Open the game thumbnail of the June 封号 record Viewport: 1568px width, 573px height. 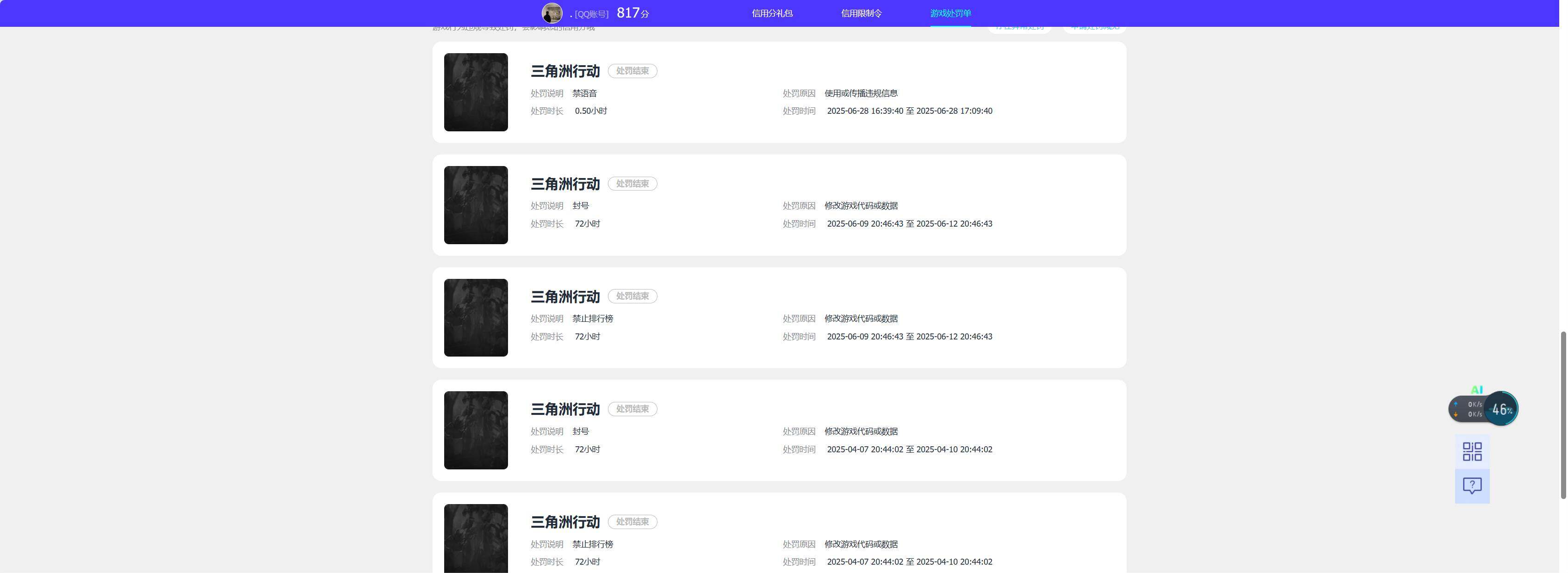tap(475, 205)
